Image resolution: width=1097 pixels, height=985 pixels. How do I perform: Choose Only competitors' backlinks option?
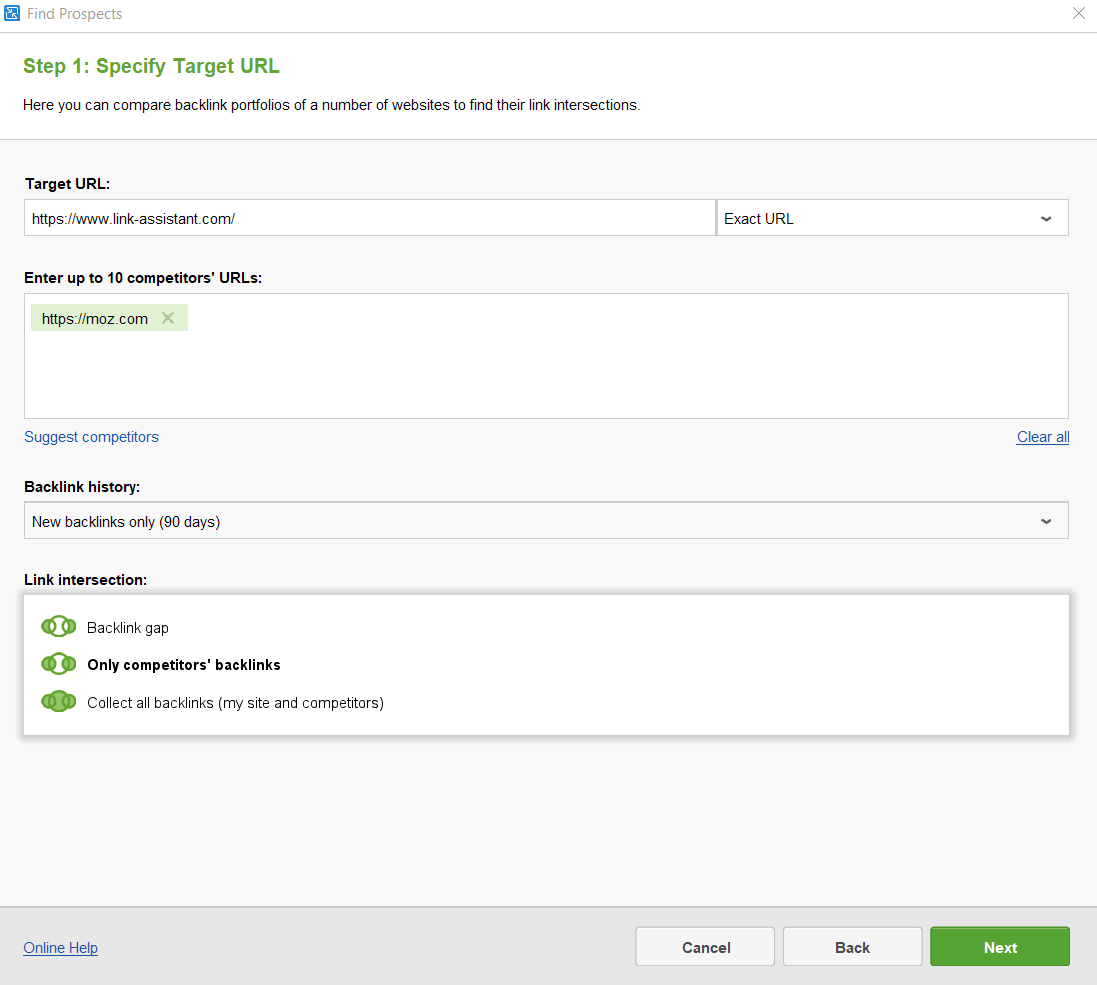pos(184,665)
